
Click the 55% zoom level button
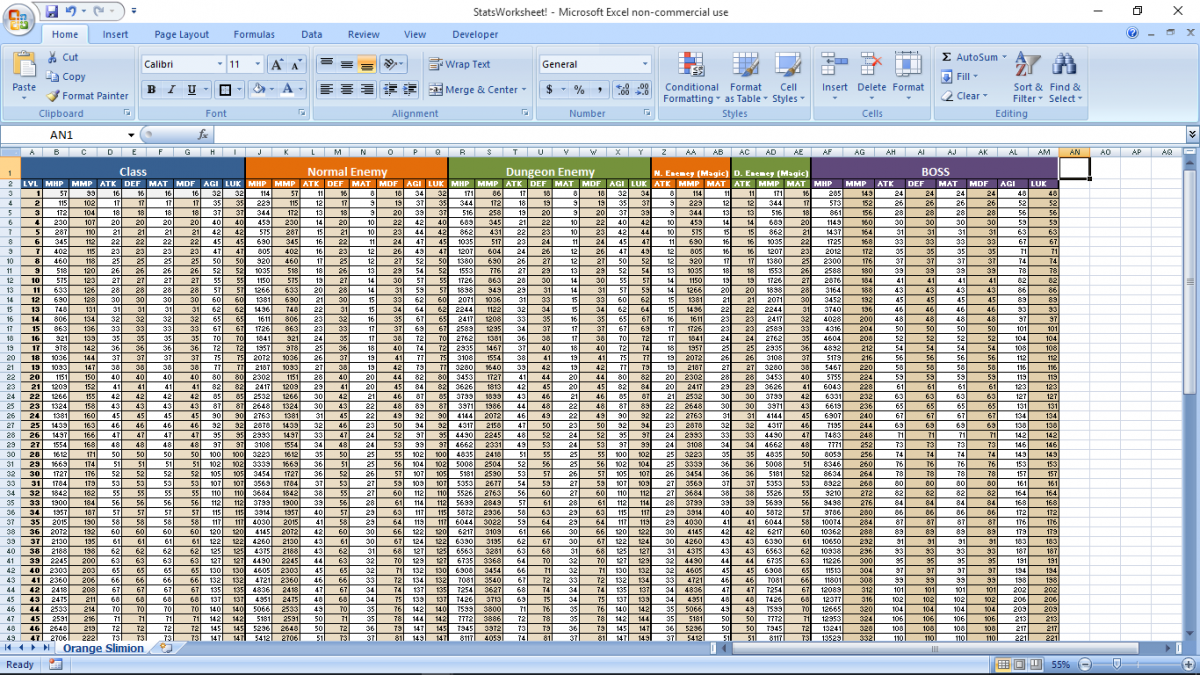pyautogui.click(x=1061, y=665)
